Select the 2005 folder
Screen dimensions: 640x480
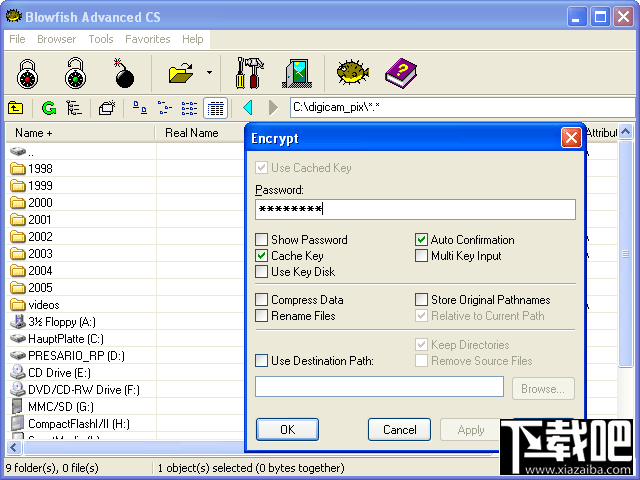click(x=31, y=288)
